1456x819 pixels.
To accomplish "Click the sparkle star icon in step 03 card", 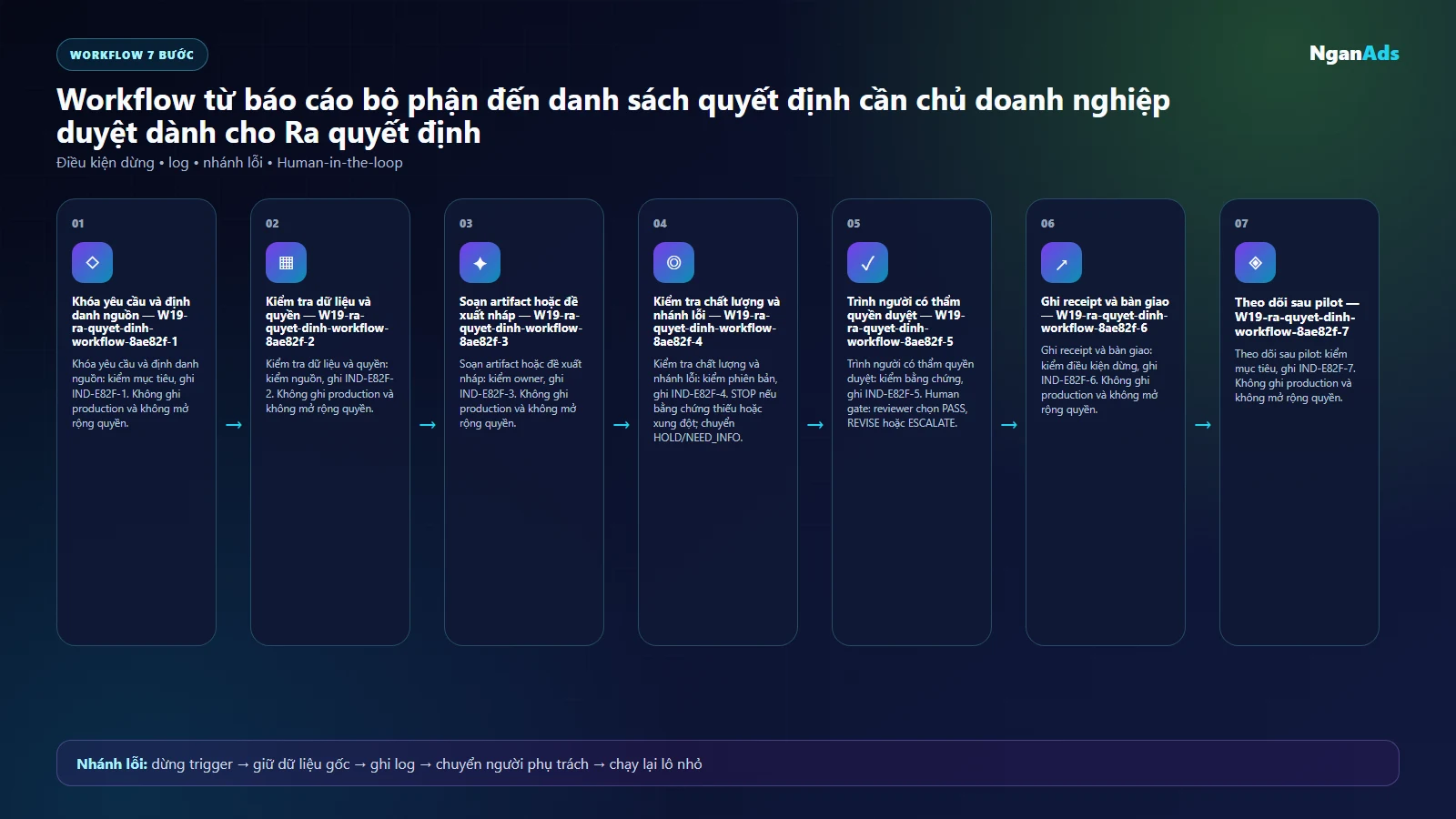I will point(480,263).
